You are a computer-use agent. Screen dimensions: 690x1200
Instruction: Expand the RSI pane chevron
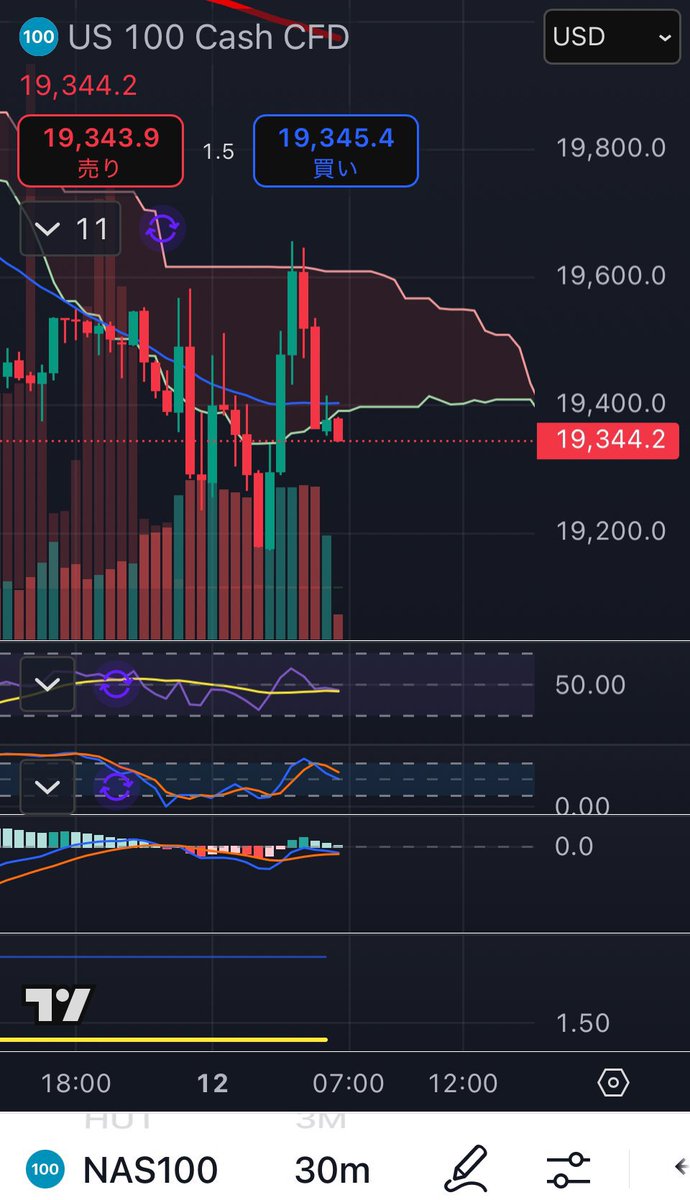click(x=47, y=685)
